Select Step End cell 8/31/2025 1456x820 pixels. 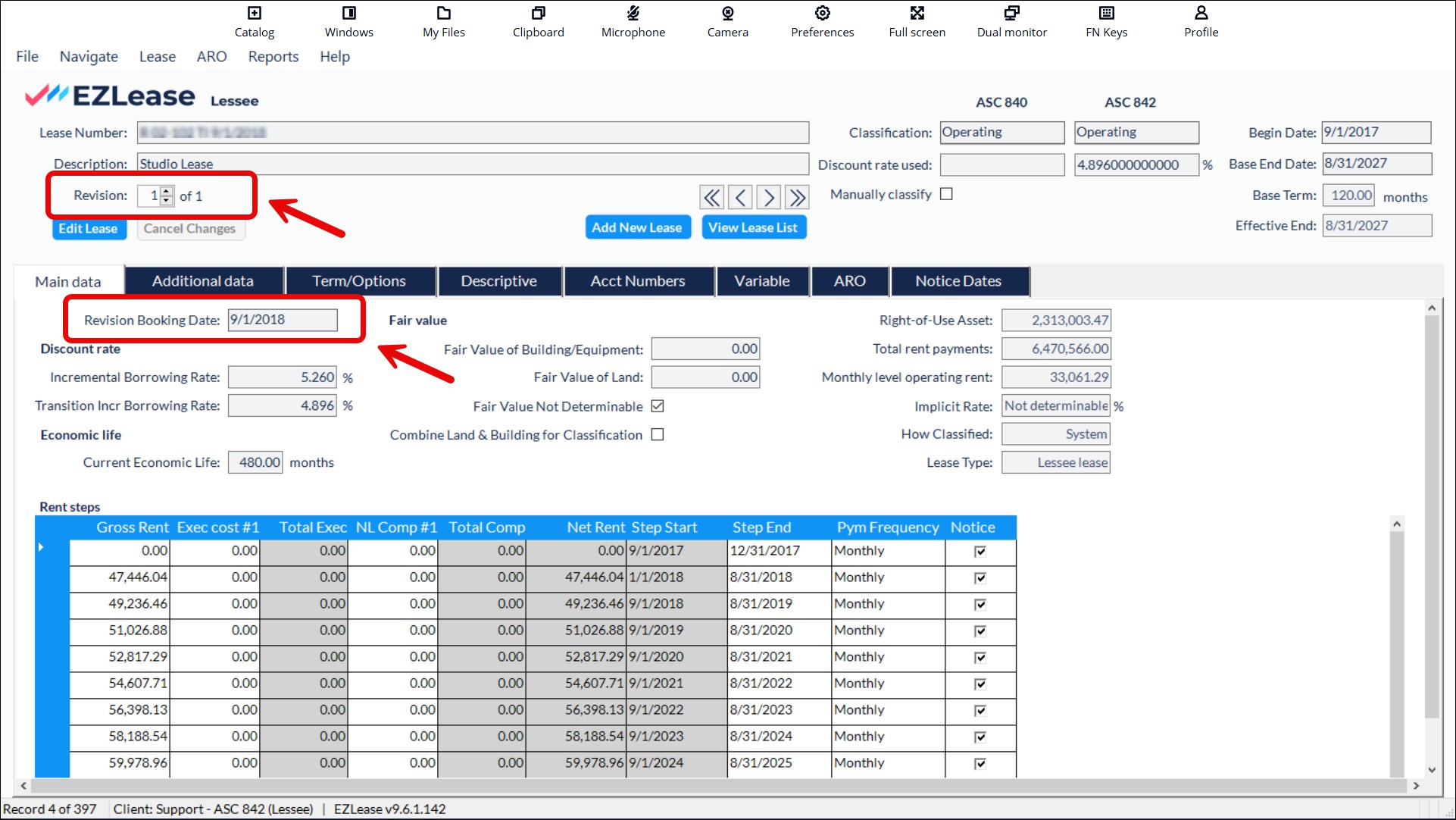[779, 763]
